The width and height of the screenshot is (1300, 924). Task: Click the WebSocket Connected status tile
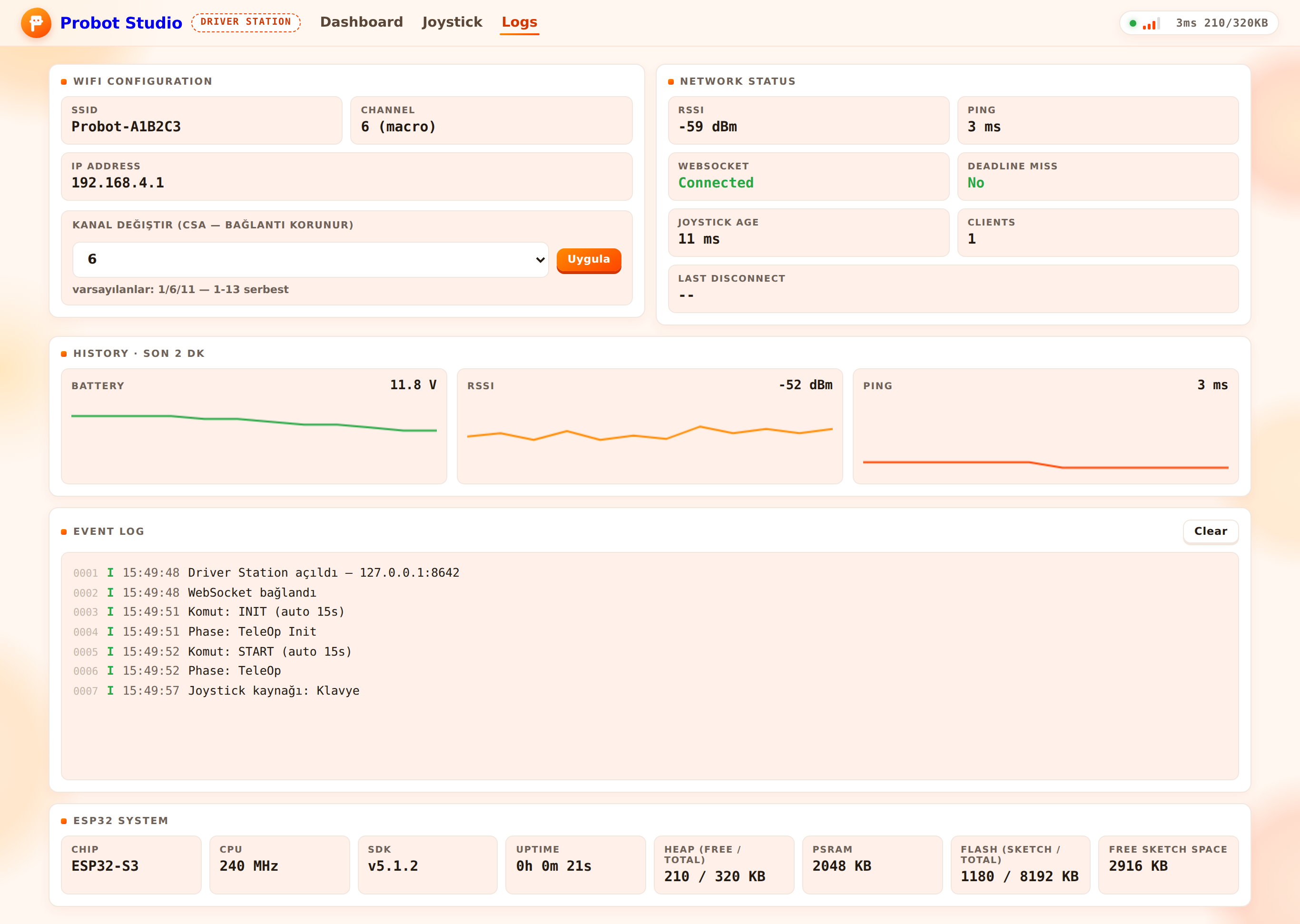[808, 177]
